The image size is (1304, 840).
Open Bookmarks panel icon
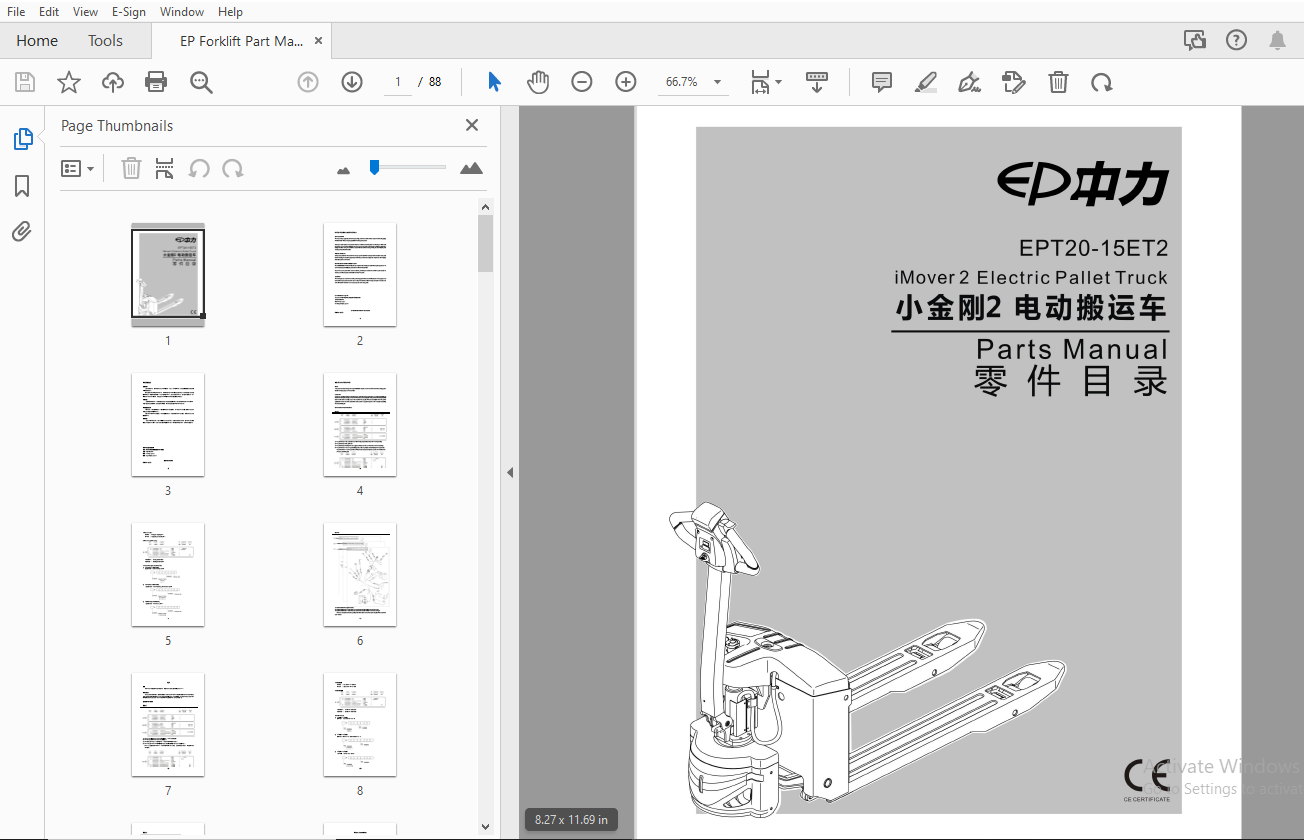point(22,186)
